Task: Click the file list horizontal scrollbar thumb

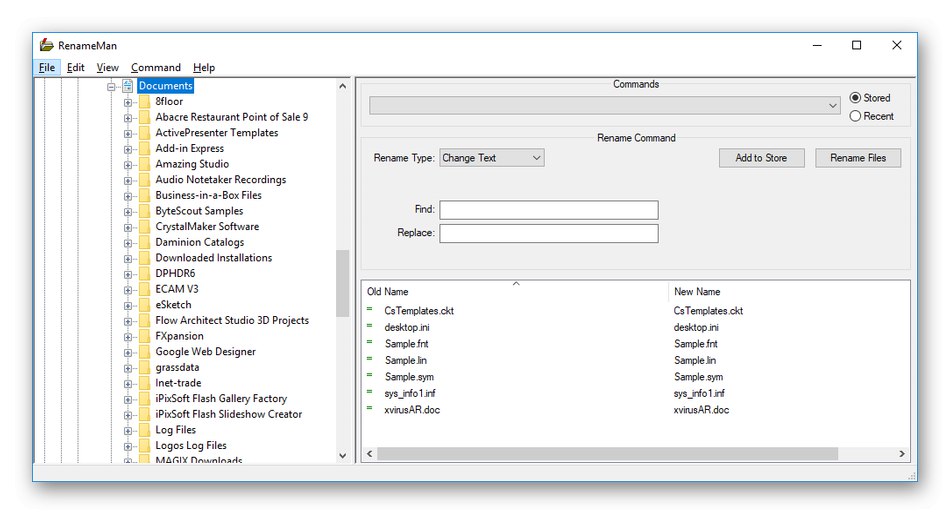Action: (x=607, y=454)
